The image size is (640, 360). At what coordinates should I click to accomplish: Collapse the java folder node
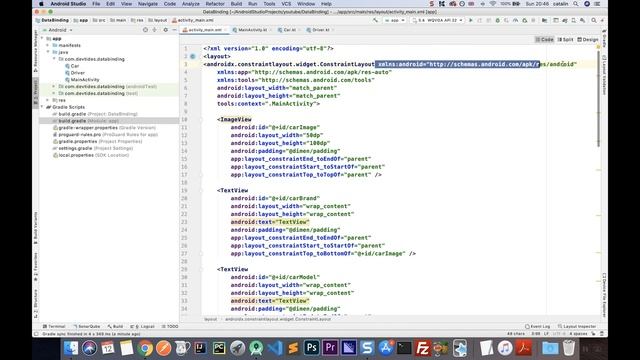(48, 52)
